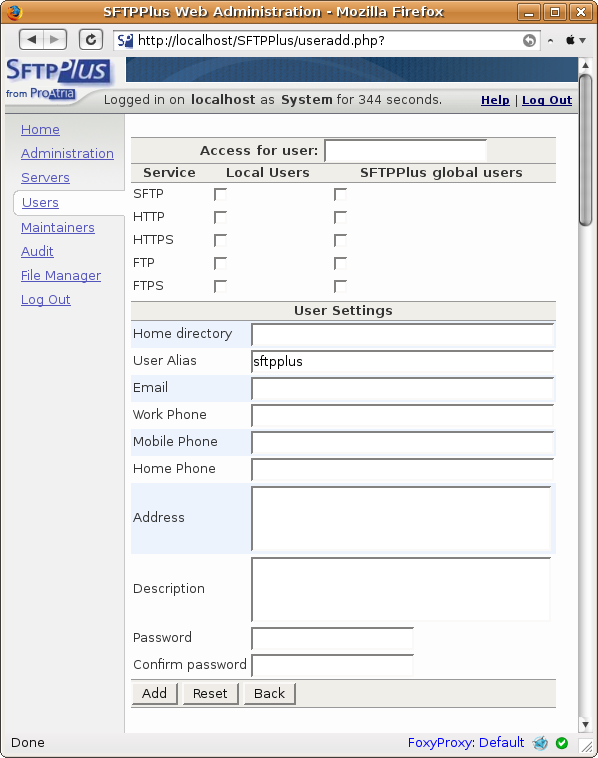This screenshot has width=598, height=758.
Task: Click the vertical scrollbar thumb
Action: coord(585,150)
